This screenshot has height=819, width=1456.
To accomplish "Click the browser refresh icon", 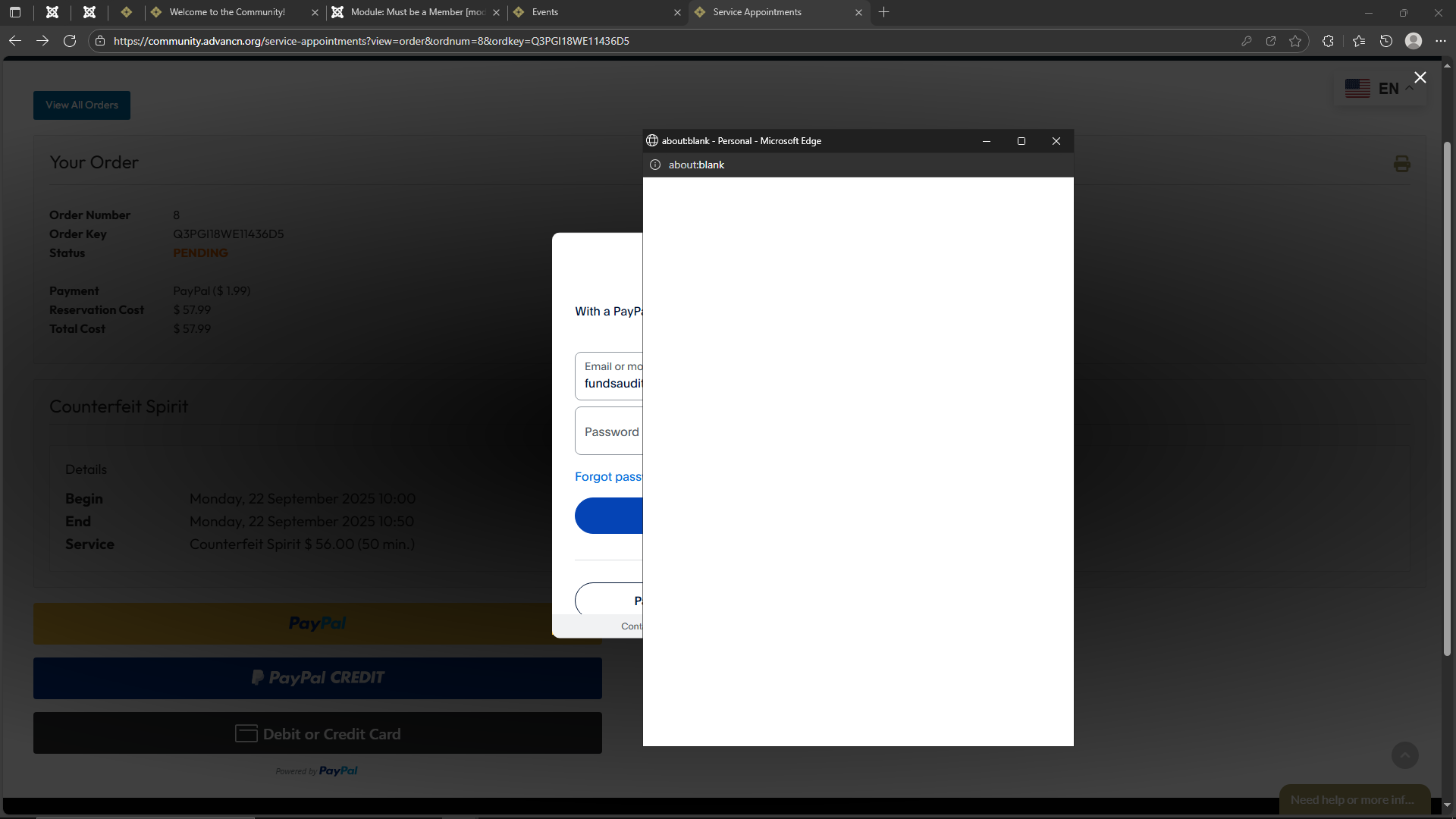I will coord(70,41).
